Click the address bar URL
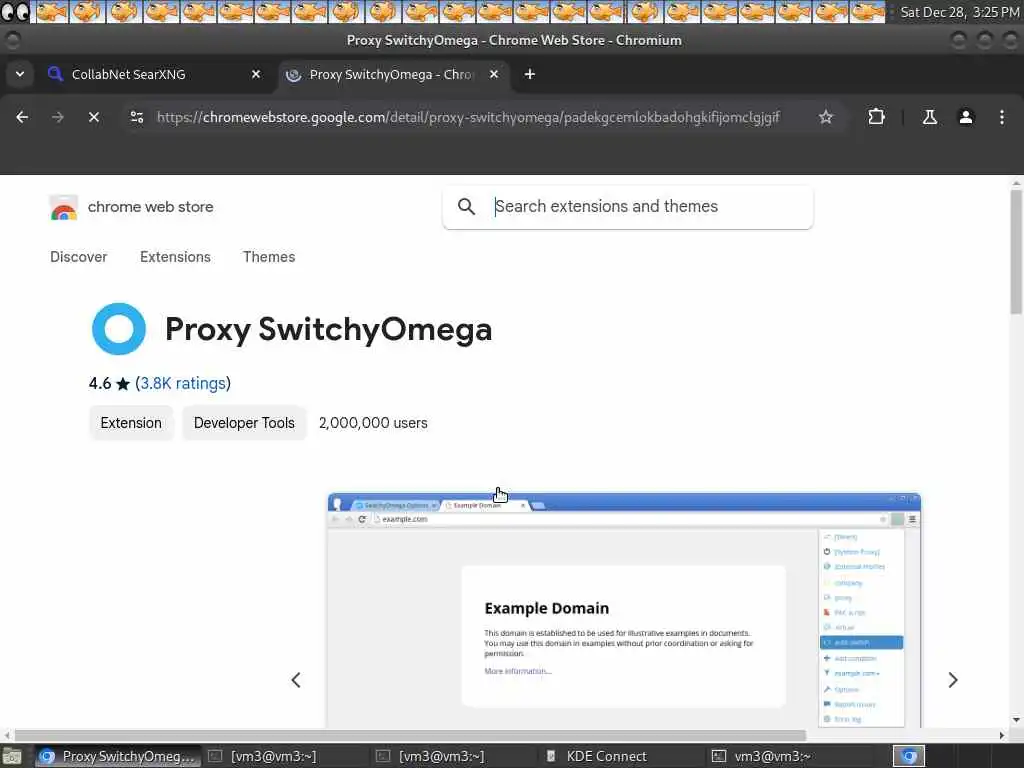 tap(468, 117)
